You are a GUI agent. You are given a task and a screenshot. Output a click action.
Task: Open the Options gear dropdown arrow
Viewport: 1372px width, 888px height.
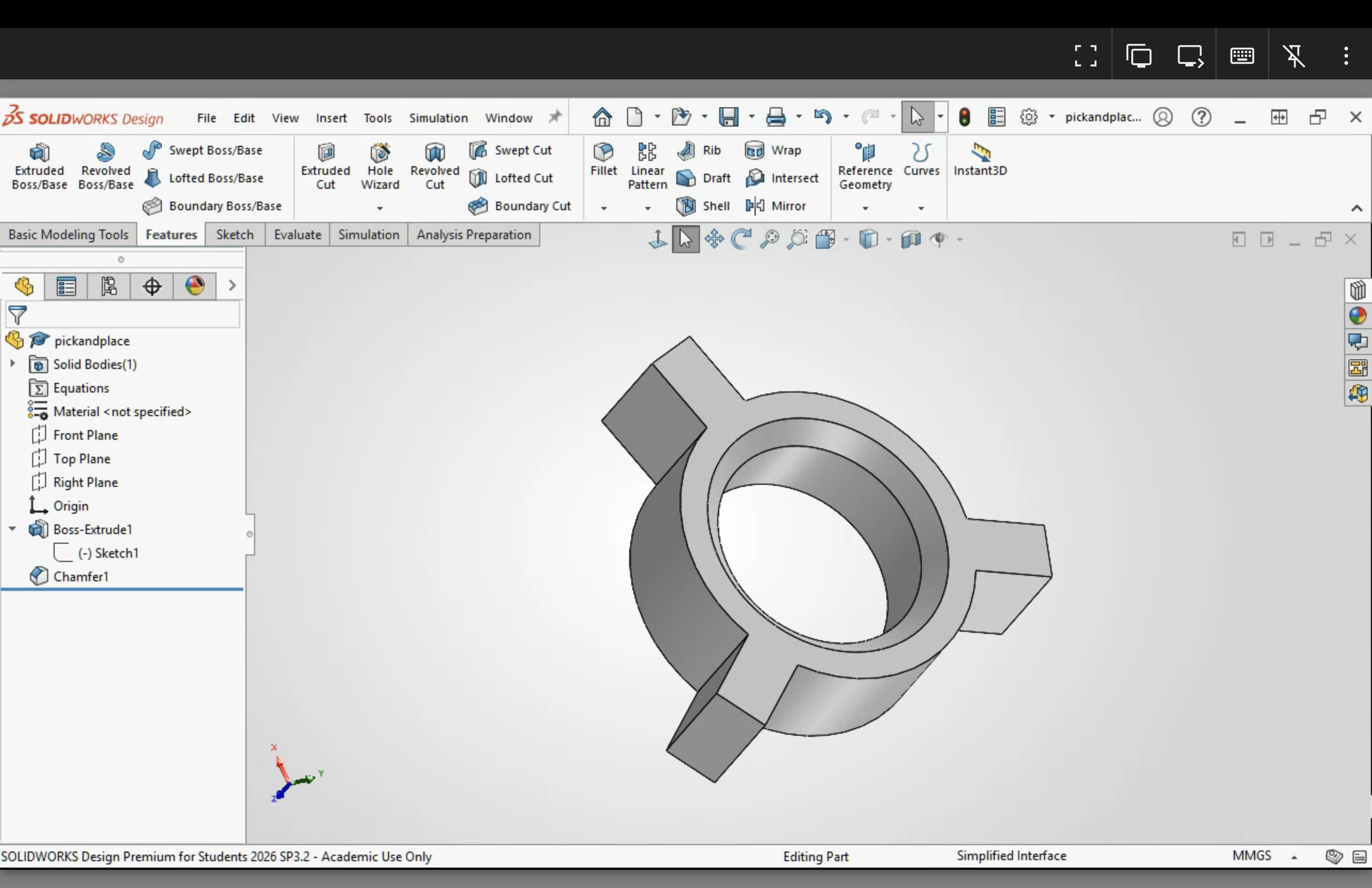(x=1051, y=117)
